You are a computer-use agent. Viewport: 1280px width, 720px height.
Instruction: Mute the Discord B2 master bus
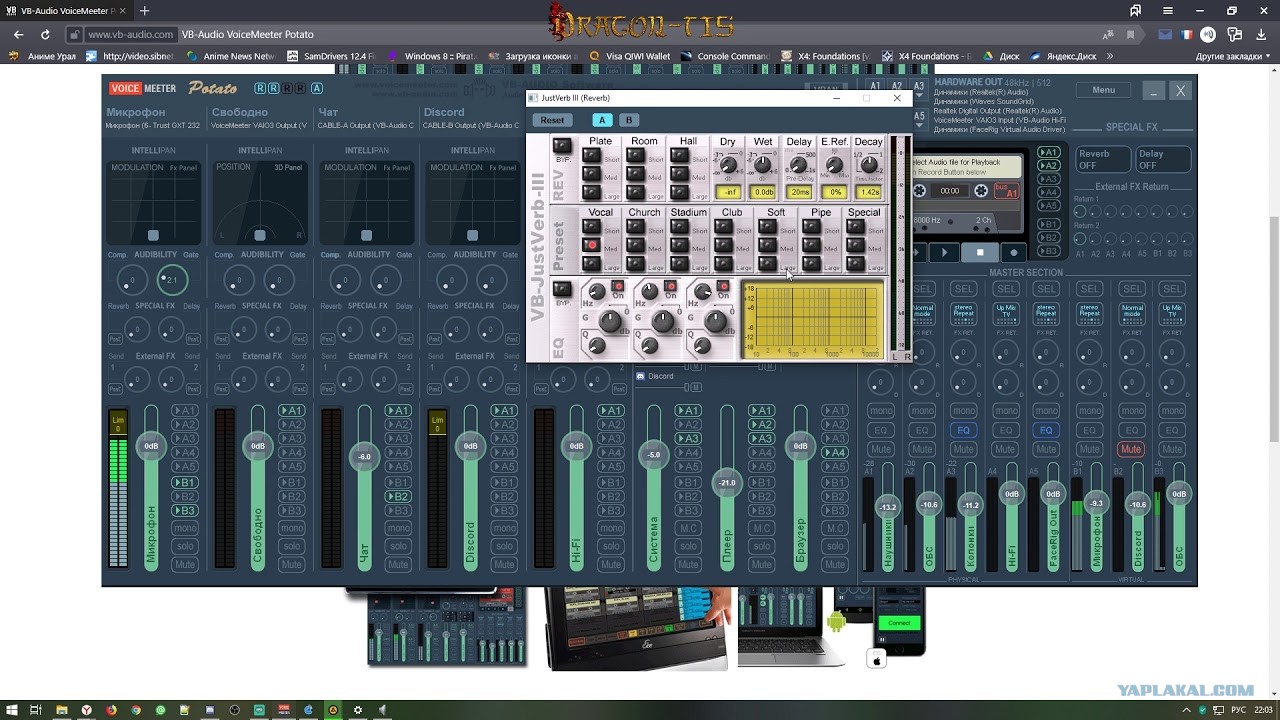(1131, 450)
